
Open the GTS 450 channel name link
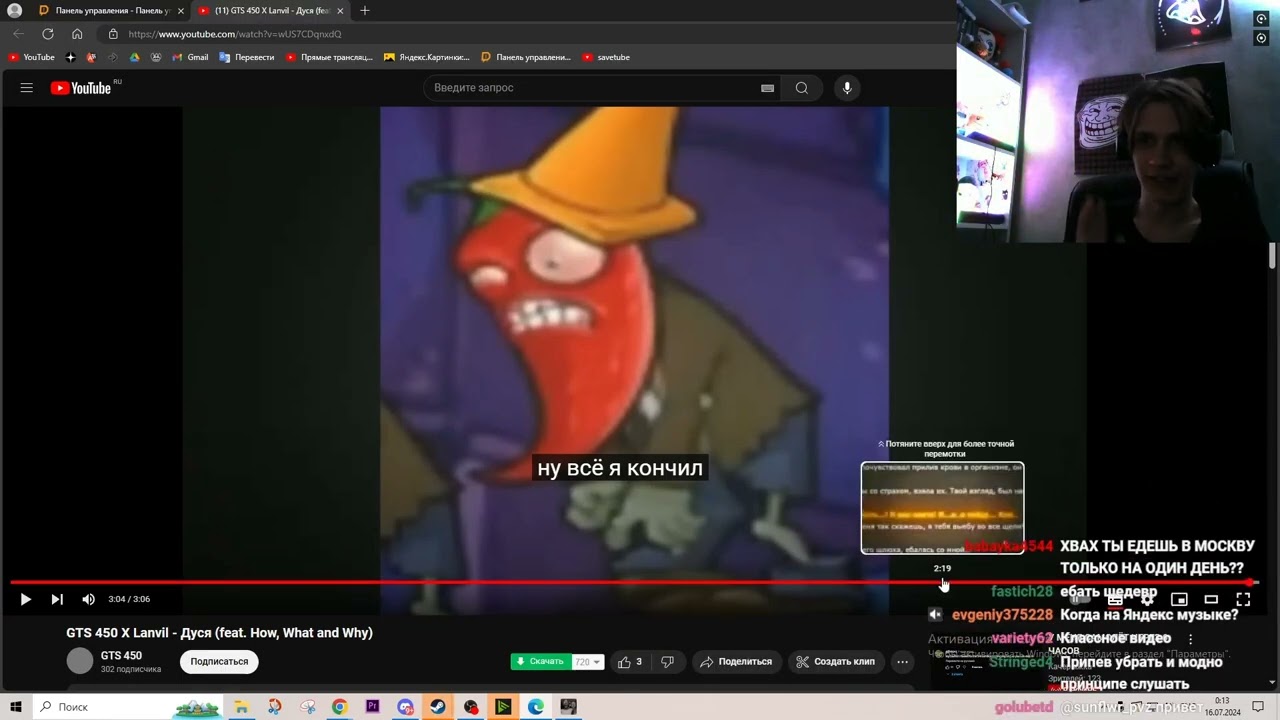pyautogui.click(x=121, y=656)
